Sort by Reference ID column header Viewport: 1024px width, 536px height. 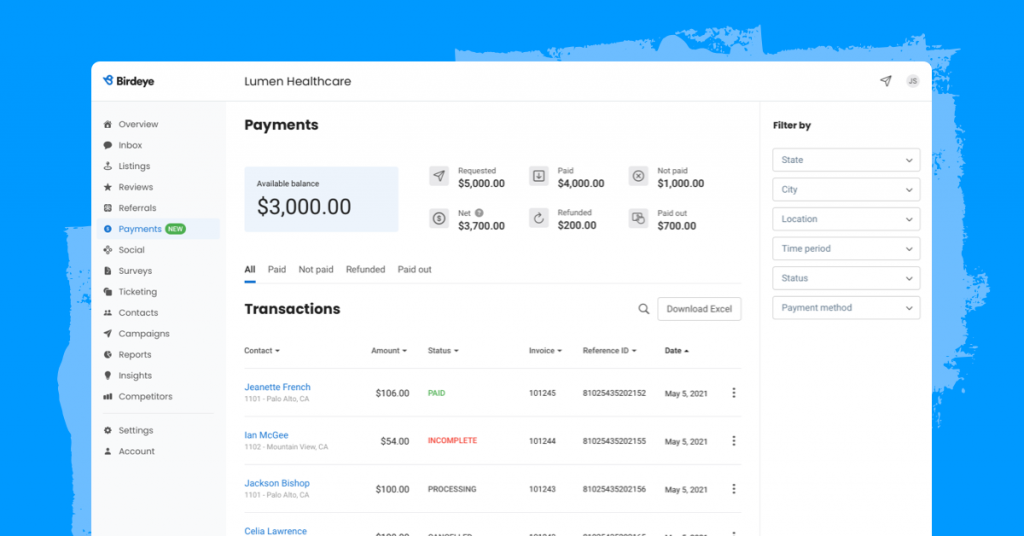(609, 351)
